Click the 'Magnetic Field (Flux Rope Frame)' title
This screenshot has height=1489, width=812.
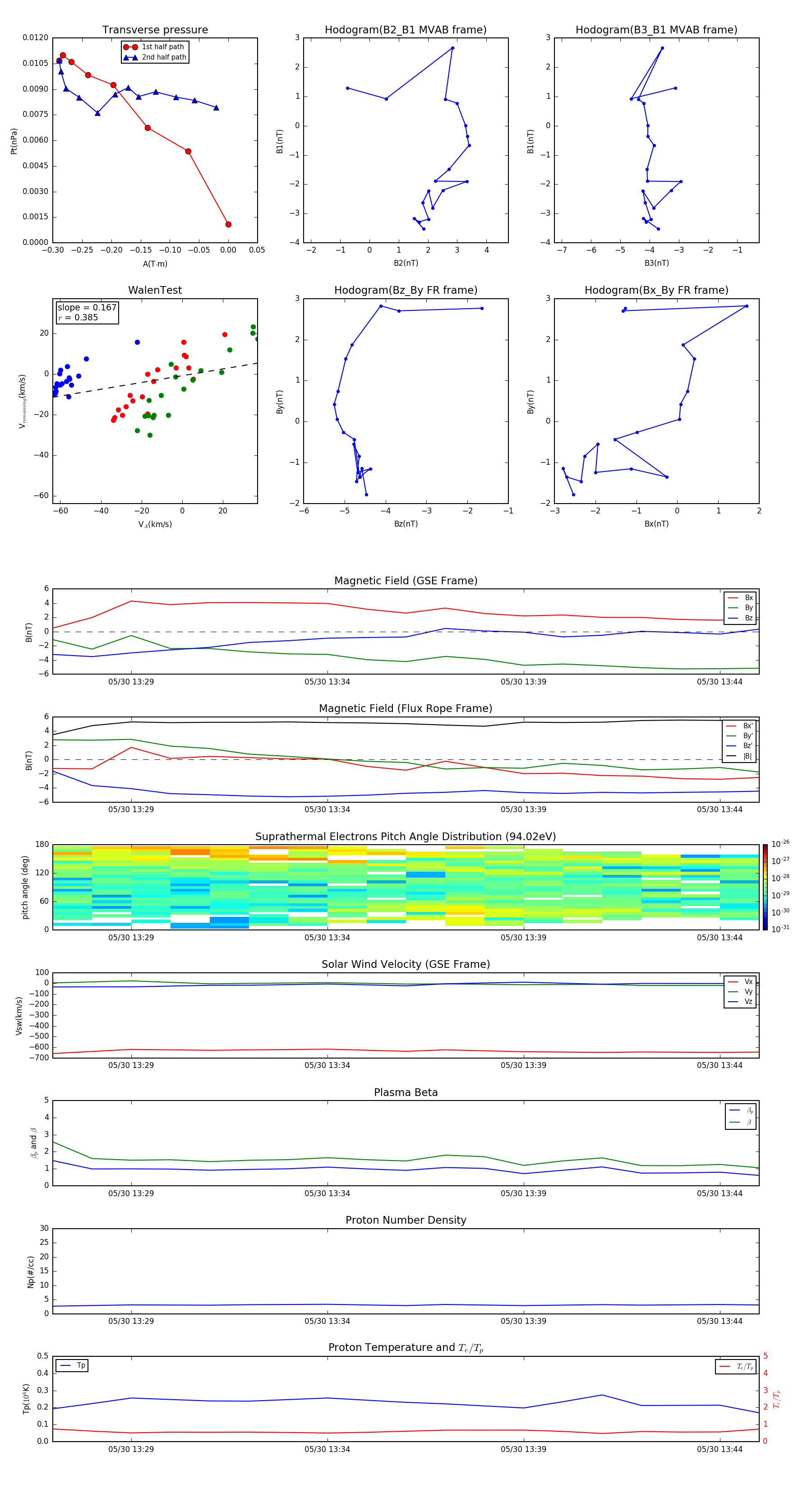(x=406, y=709)
